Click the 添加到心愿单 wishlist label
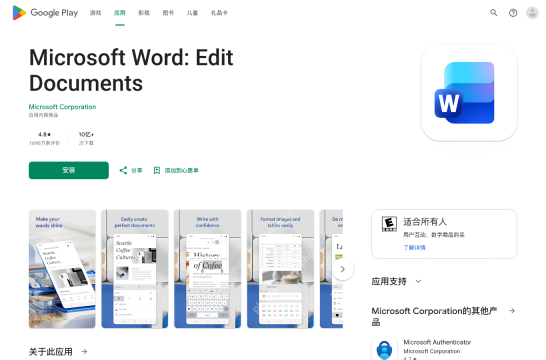Screen dimensions: 546x360 (181, 170)
